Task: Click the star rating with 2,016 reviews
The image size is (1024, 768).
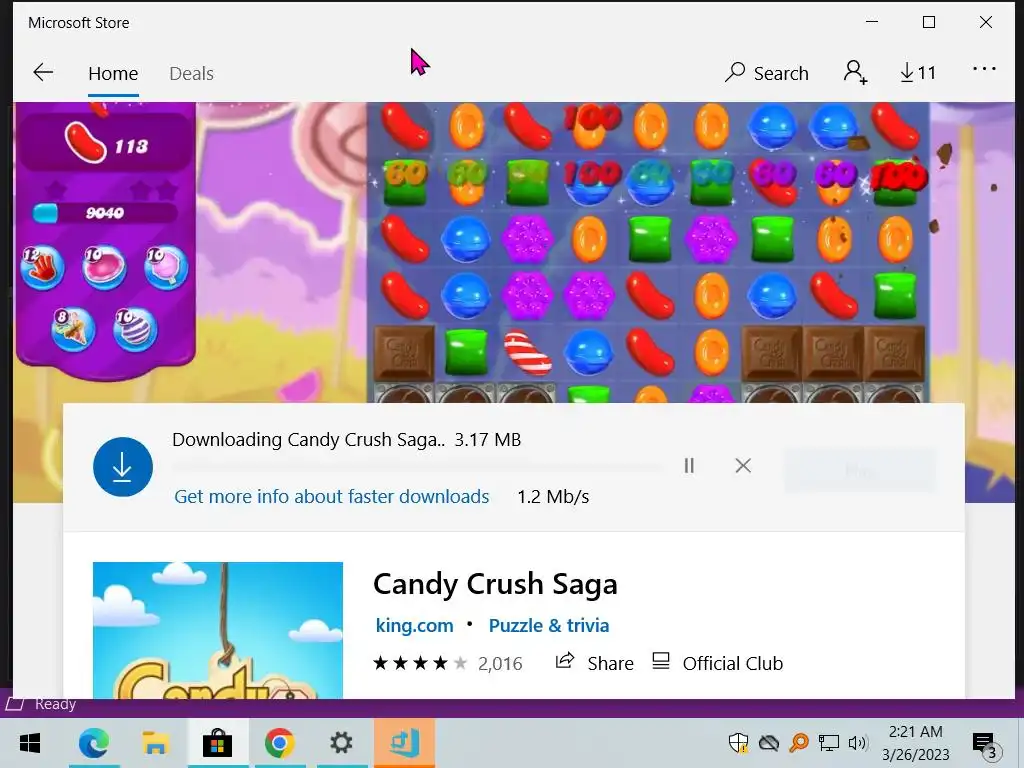Action: [x=447, y=664]
